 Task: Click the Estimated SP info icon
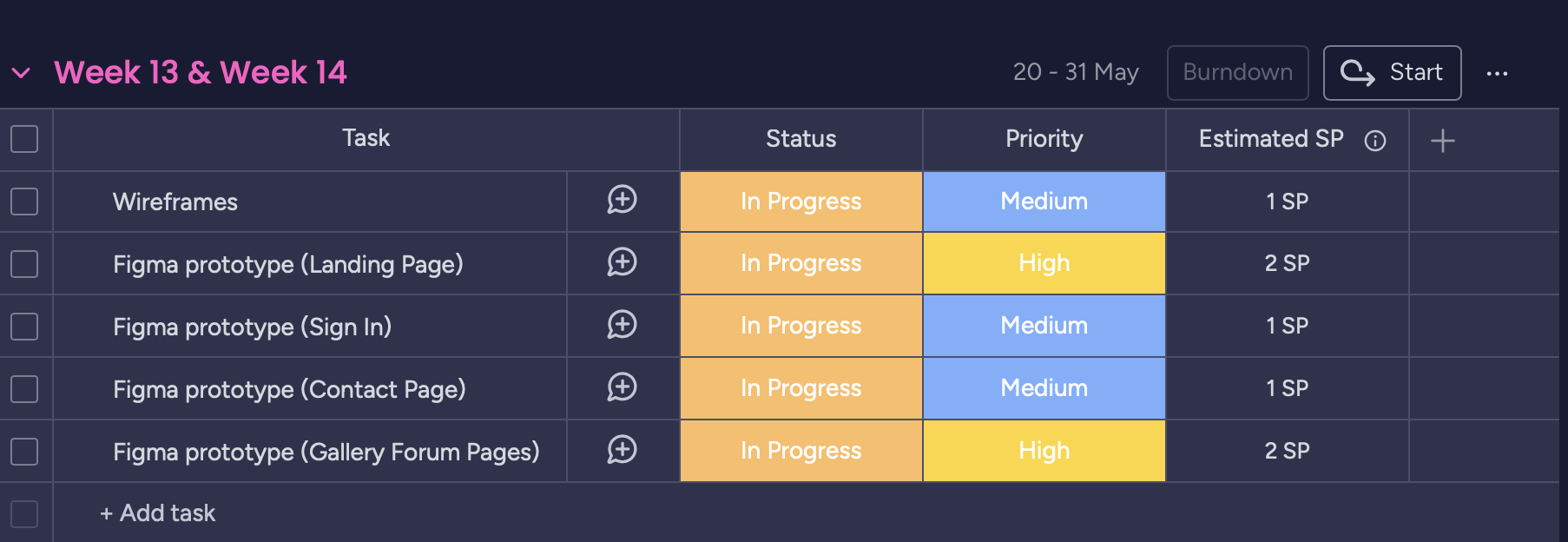click(1375, 141)
